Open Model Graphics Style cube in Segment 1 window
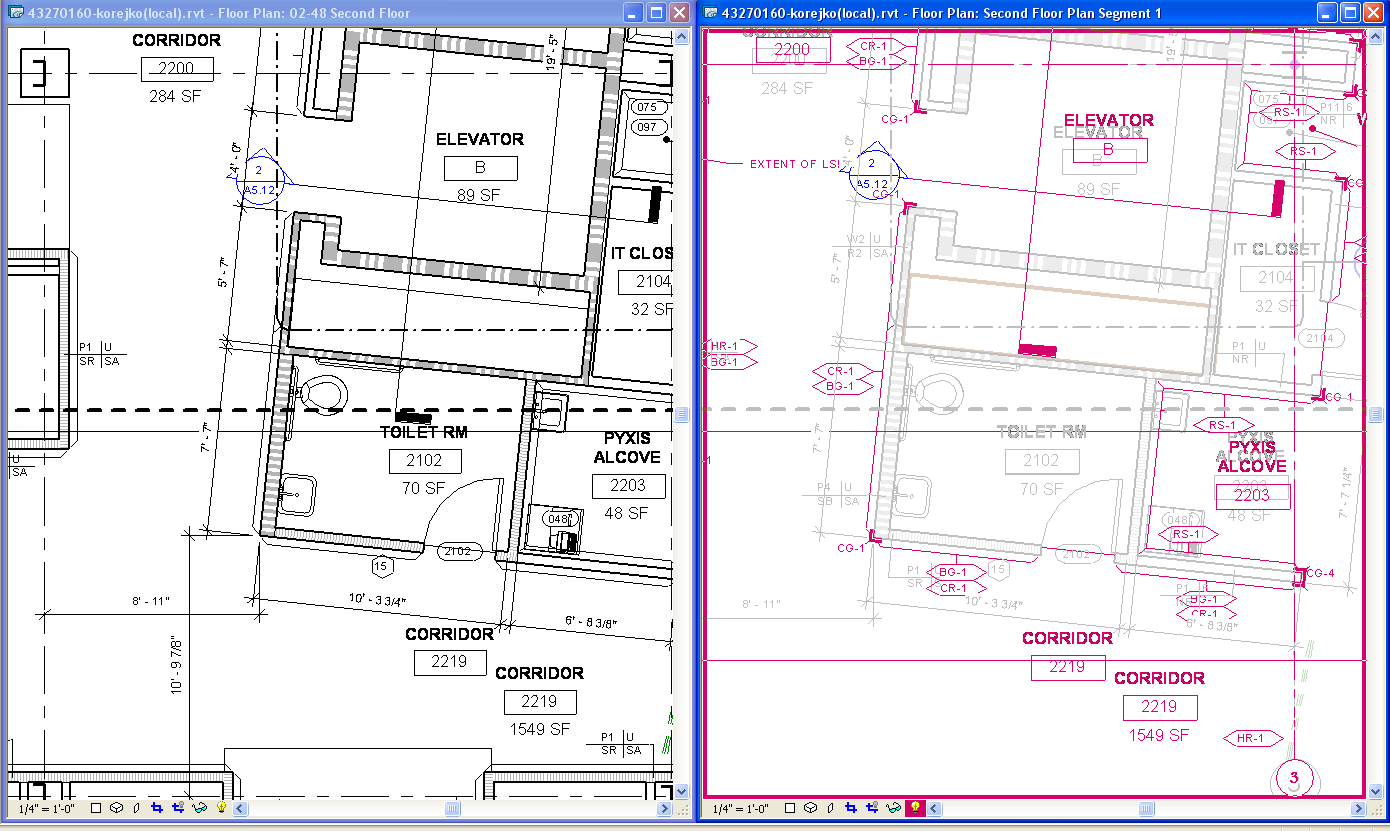The height and width of the screenshot is (831, 1390). coord(811,808)
